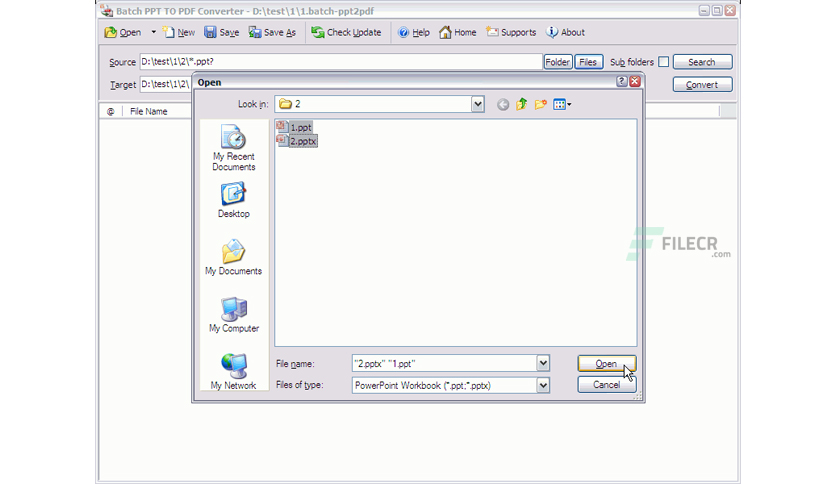Click the Save toolbar button
836x484 pixels.
222,33
